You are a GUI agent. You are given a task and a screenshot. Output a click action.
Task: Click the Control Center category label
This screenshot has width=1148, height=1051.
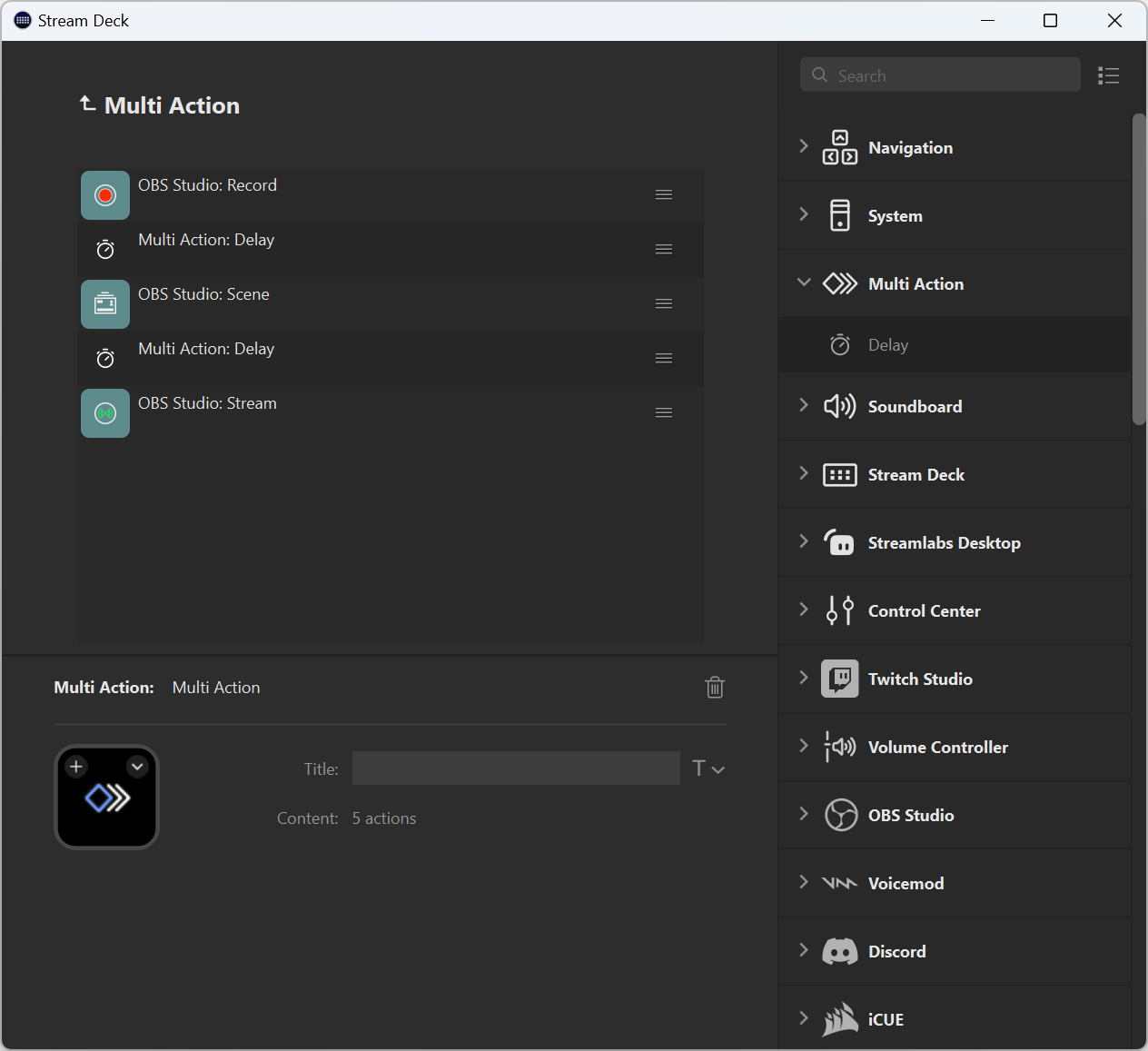point(924,610)
